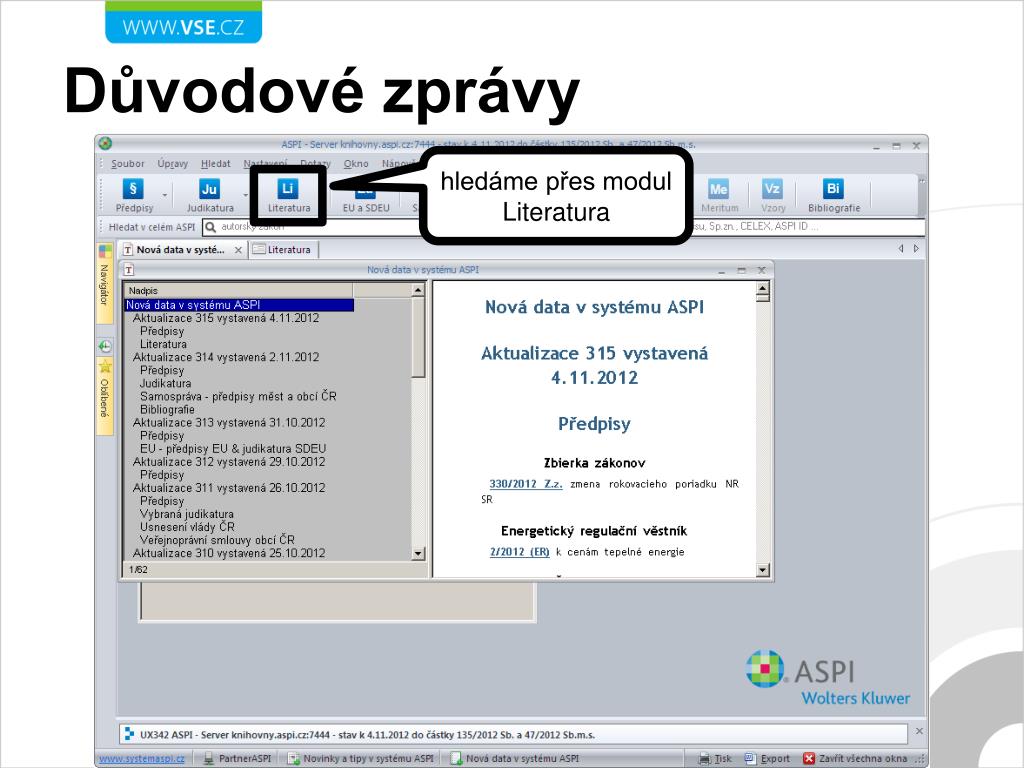Open the Dotazy menu
Screen dimensions: 1024x768
tap(315, 163)
